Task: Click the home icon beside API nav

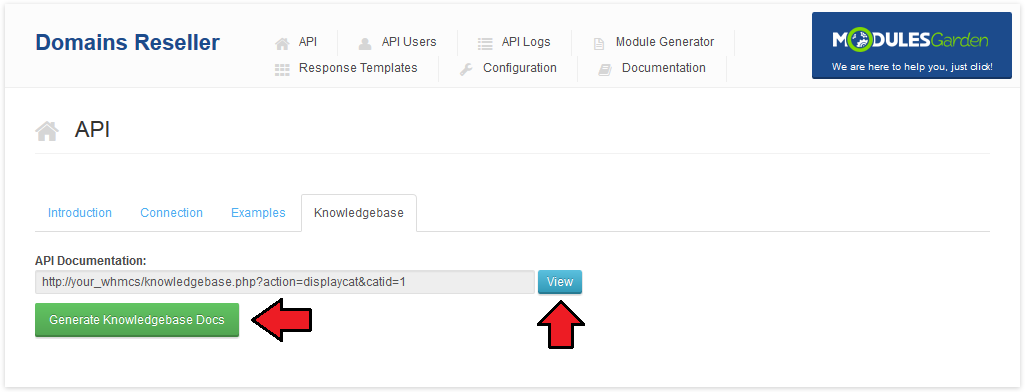Action: click(x=282, y=44)
